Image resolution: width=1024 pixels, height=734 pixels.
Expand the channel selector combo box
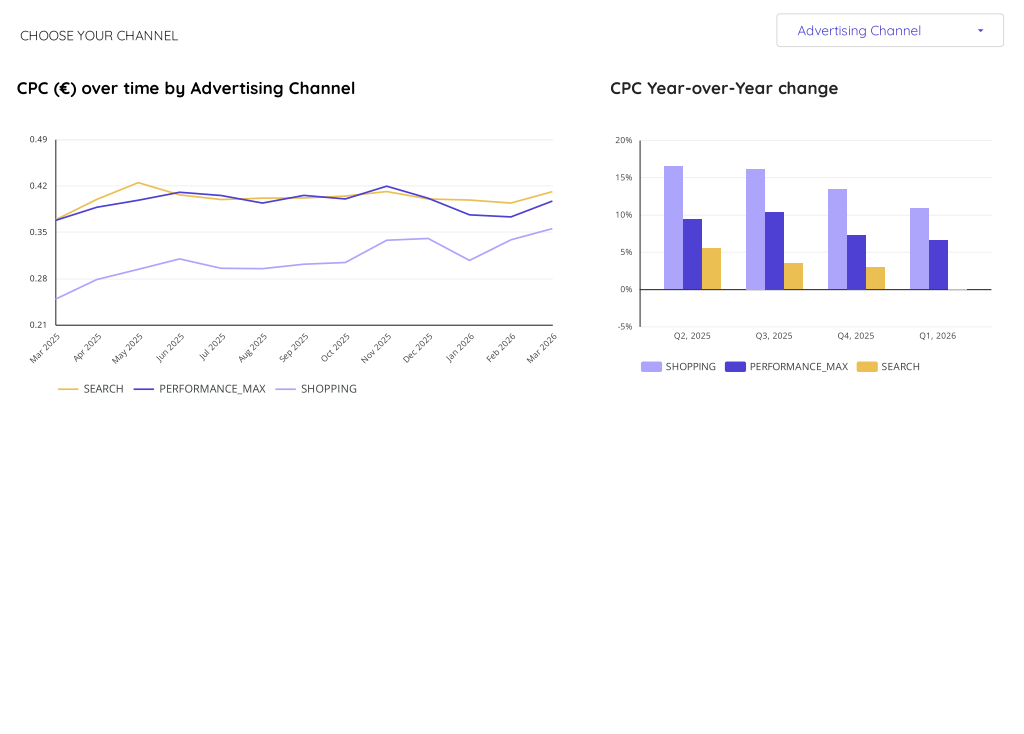point(889,30)
